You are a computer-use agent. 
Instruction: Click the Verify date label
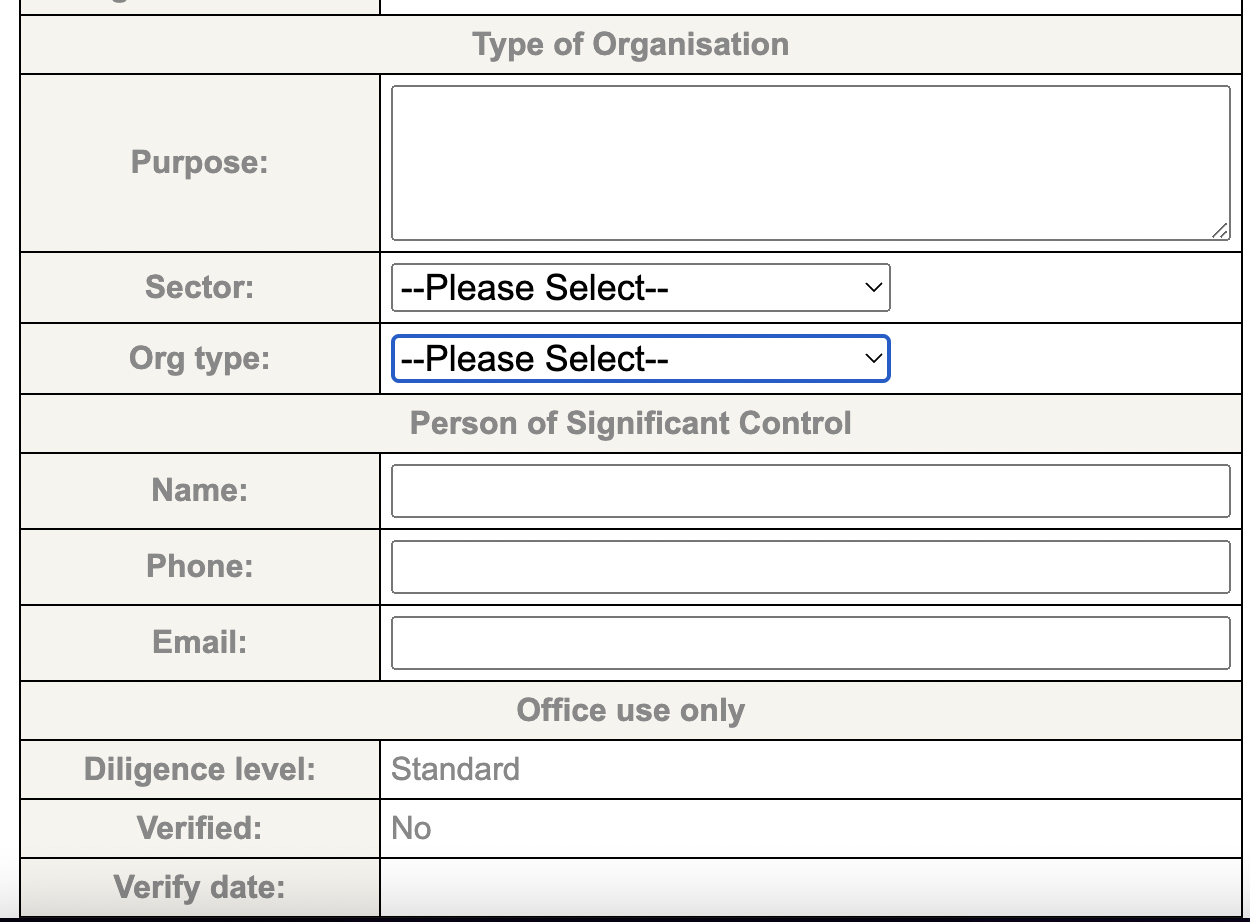point(200,887)
